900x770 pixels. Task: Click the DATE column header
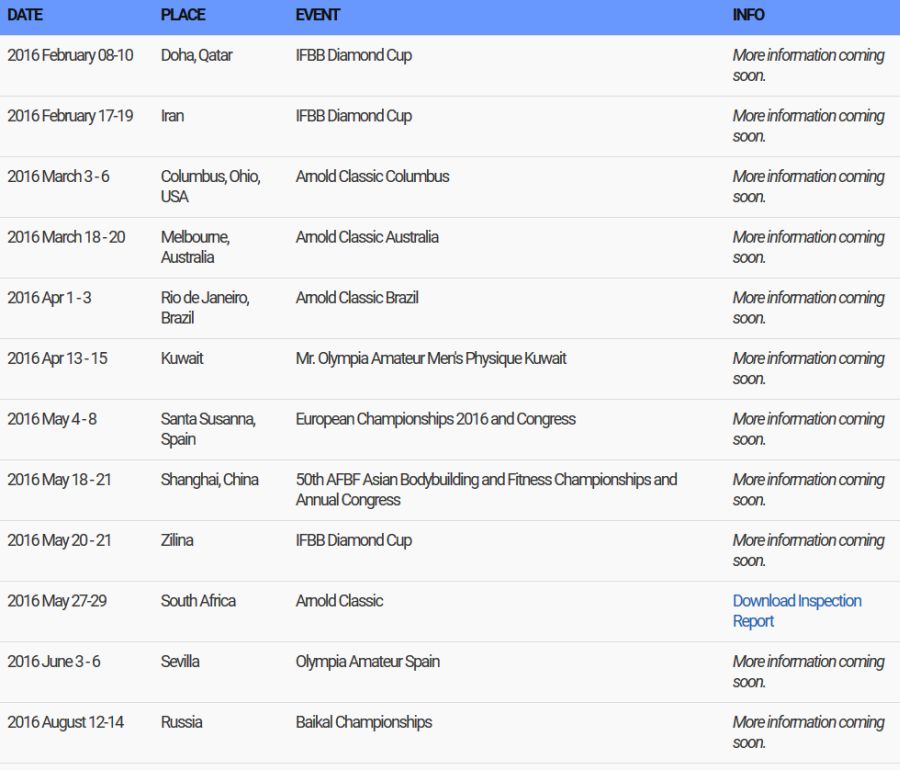[x=25, y=15]
